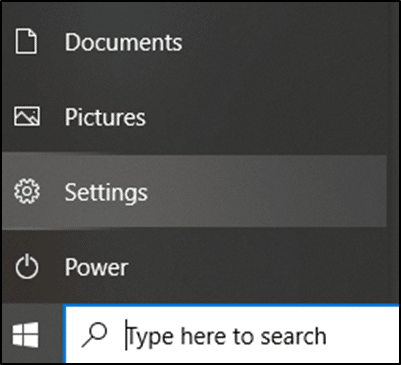Click empty row area beside Pictures label

click(272, 117)
